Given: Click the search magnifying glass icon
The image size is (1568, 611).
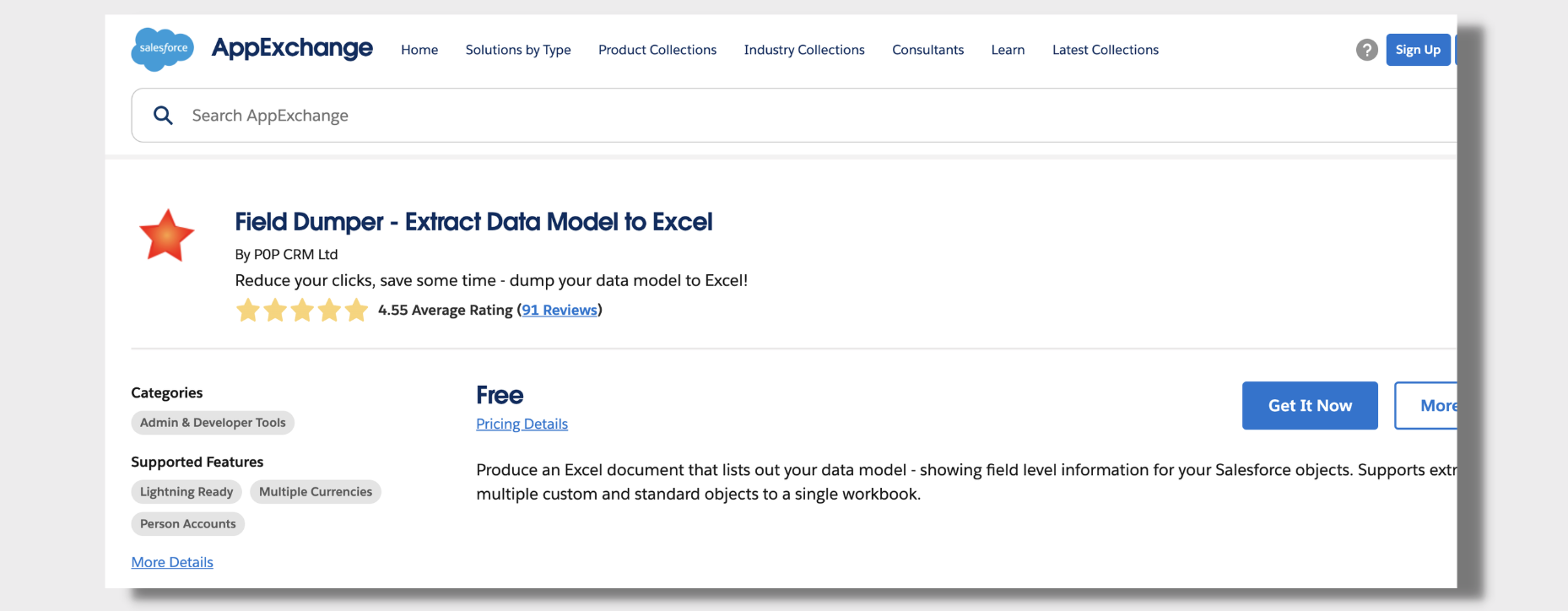Looking at the screenshot, I should [x=163, y=116].
